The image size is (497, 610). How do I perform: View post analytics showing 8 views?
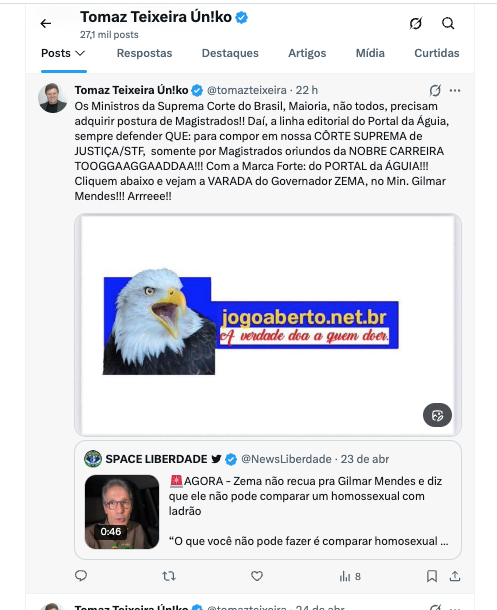tap(350, 576)
